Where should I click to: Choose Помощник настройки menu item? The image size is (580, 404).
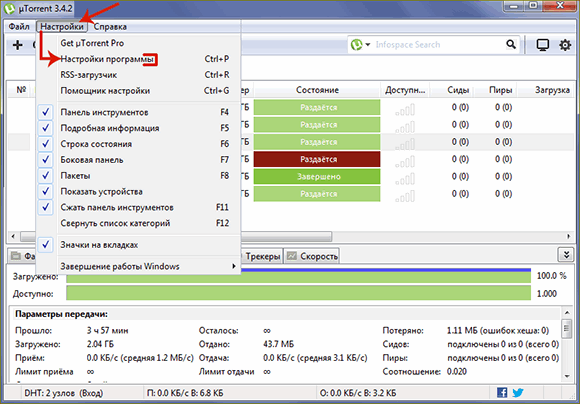(138, 91)
